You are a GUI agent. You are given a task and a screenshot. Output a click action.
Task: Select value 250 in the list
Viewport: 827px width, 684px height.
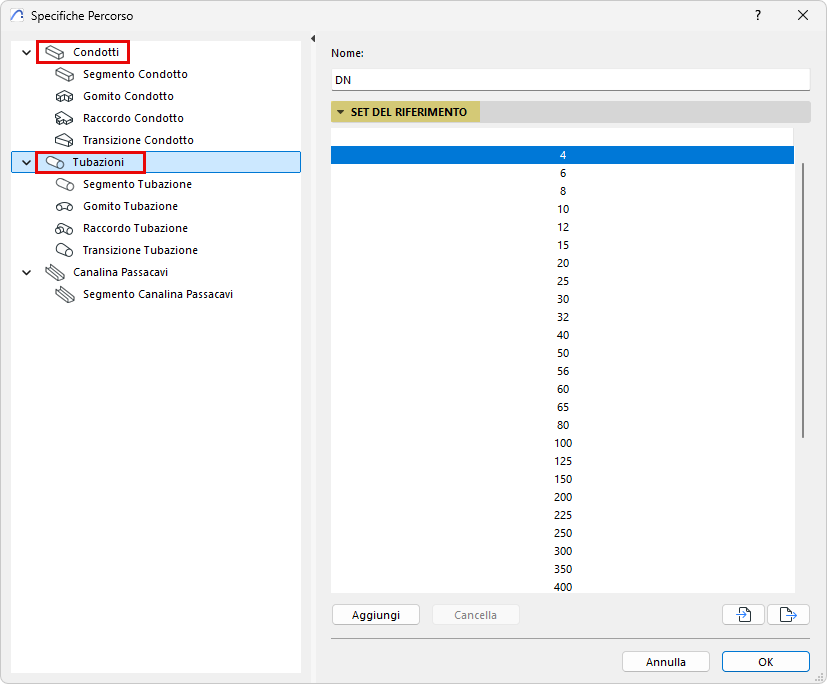coord(562,533)
